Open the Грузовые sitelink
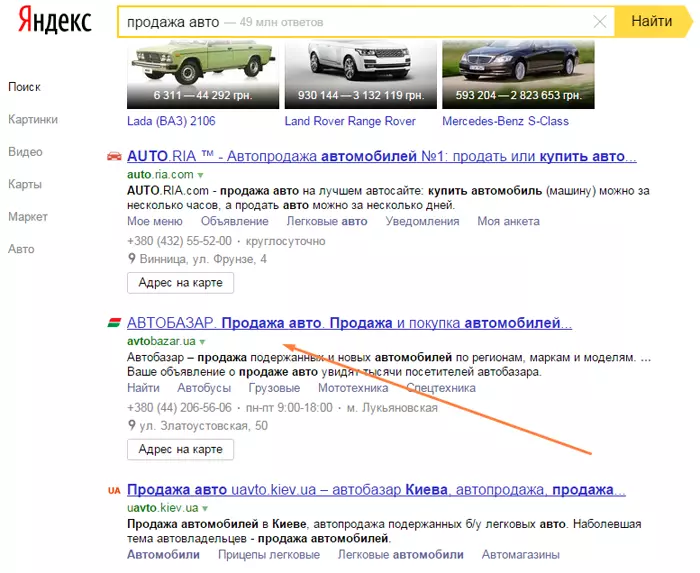The height and width of the screenshot is (573, 700). point(274,388)
